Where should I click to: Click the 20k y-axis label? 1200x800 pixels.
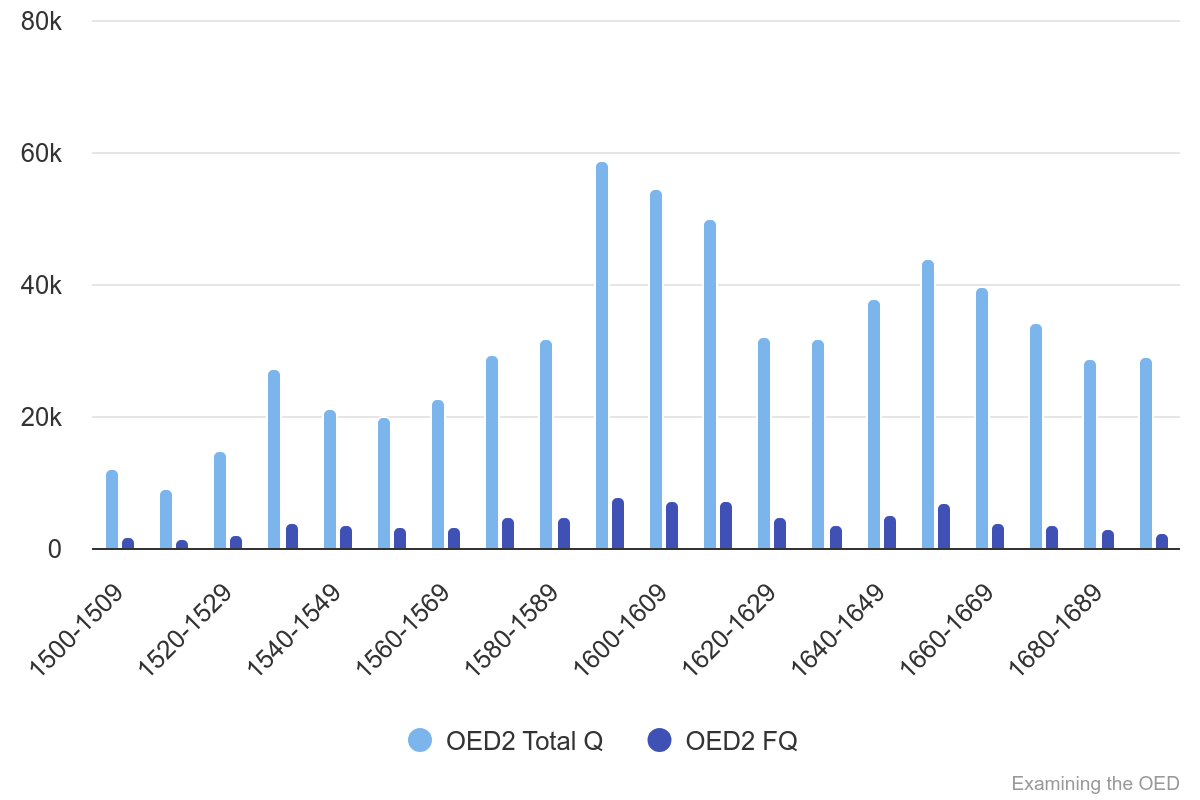(42, 417)
